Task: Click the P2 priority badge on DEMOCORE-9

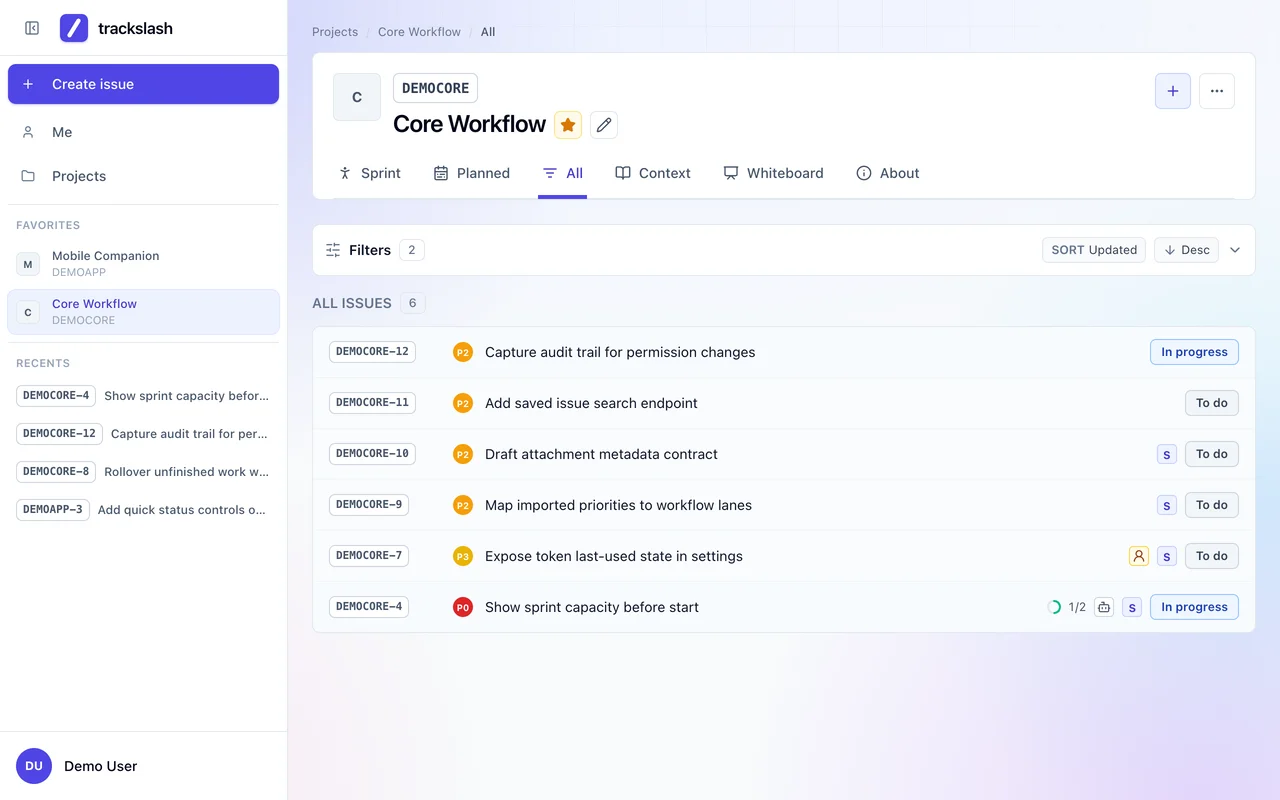Action: click(x=462, y=505)
